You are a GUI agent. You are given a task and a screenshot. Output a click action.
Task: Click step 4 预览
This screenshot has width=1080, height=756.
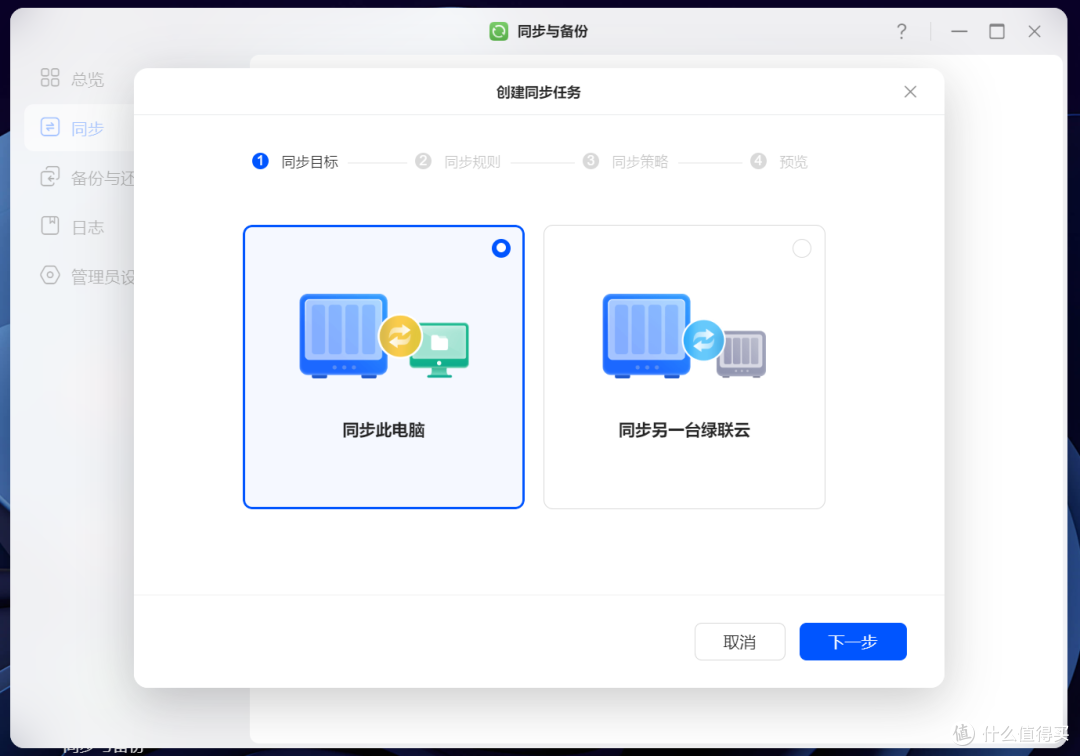coord(779,162)
